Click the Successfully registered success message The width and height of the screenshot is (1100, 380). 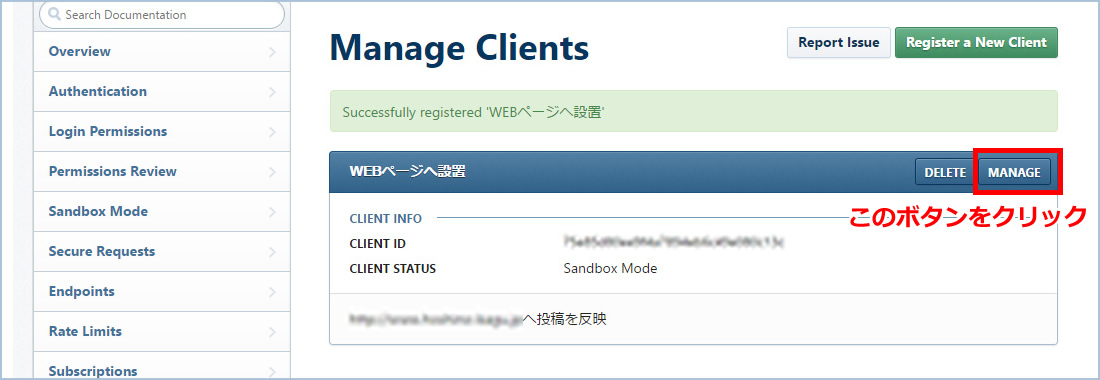[x=693, y=111]
